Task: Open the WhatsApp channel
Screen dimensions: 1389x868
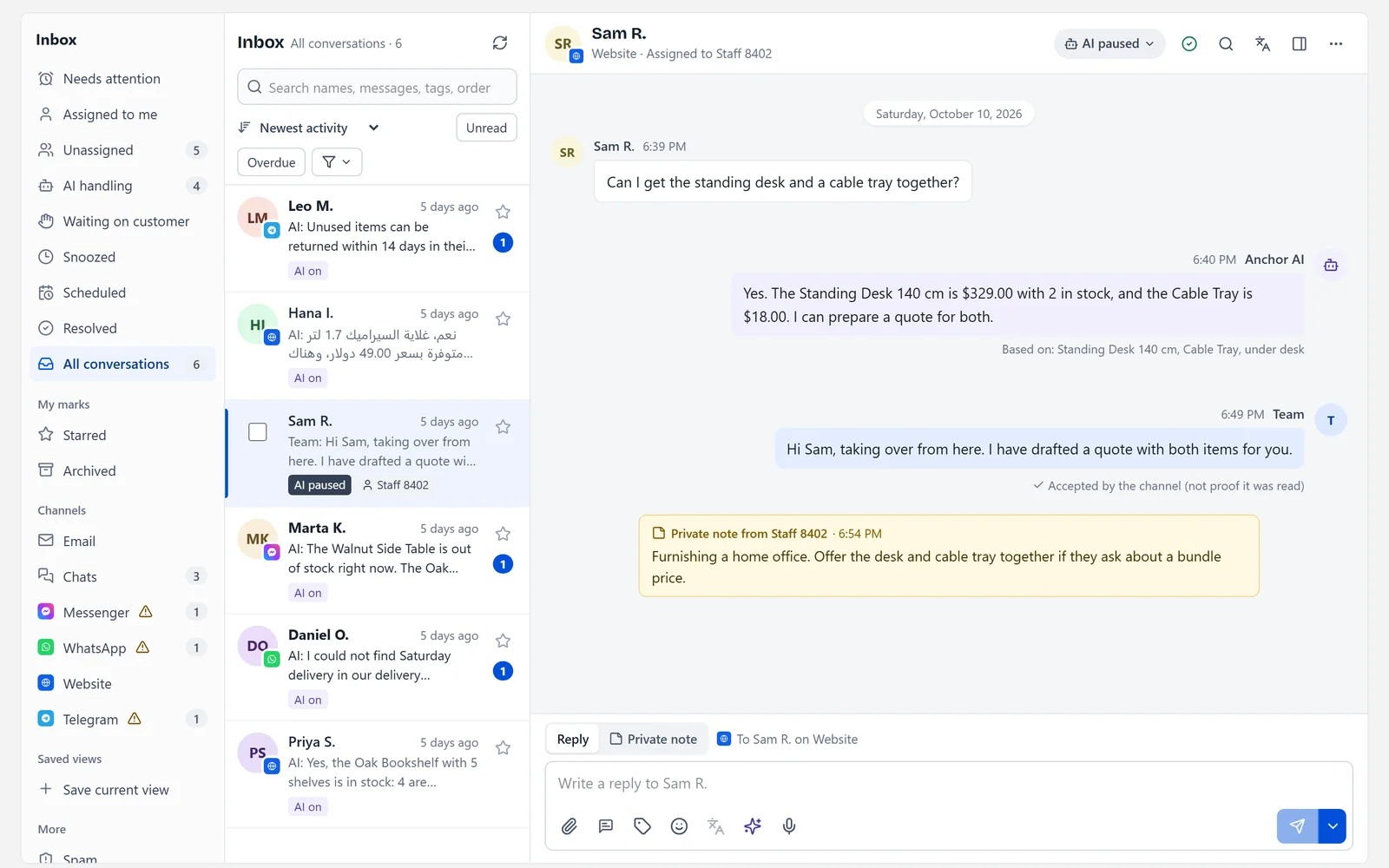Action: point(122,648)
